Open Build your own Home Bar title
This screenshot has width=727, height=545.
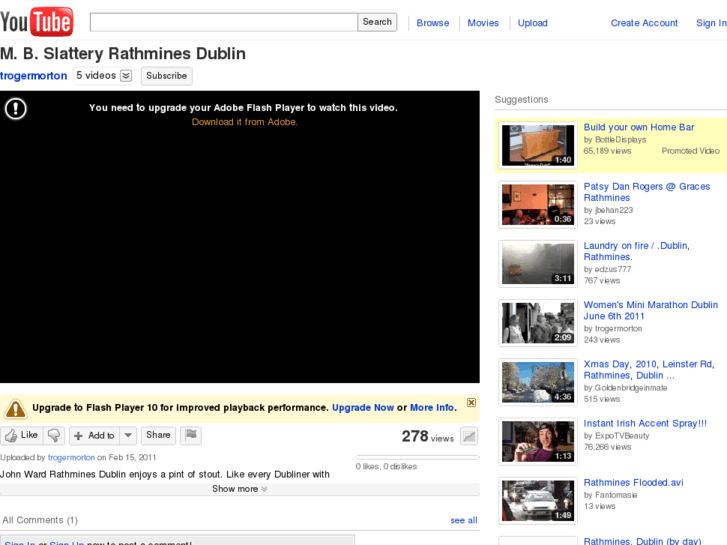(638, 127)
